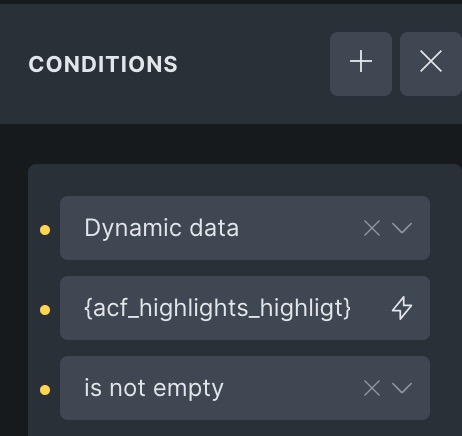
Task: Click dark gap above the condition card
Action: click(x=231, y=144)
